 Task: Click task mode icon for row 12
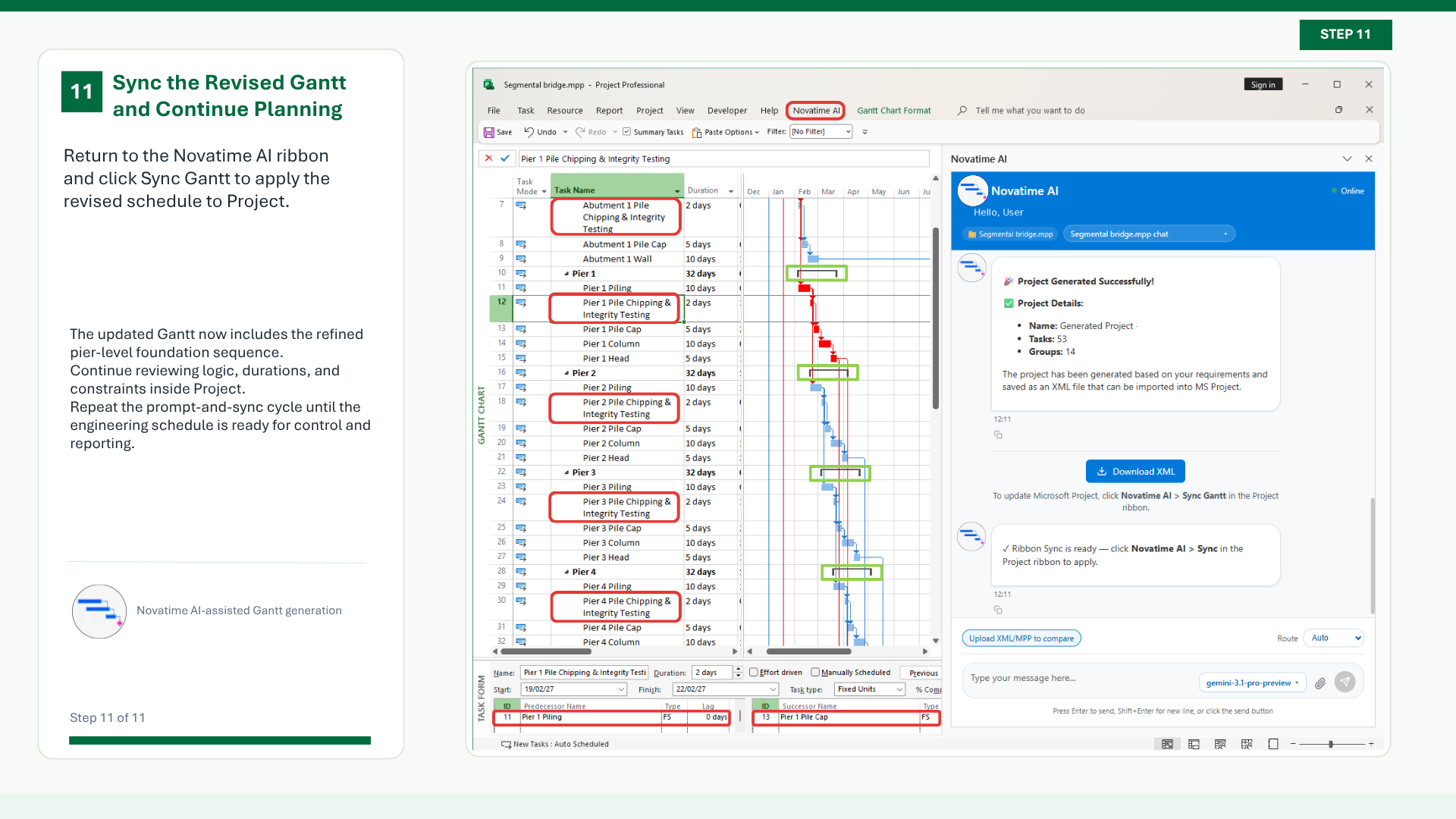coord(521,303)
